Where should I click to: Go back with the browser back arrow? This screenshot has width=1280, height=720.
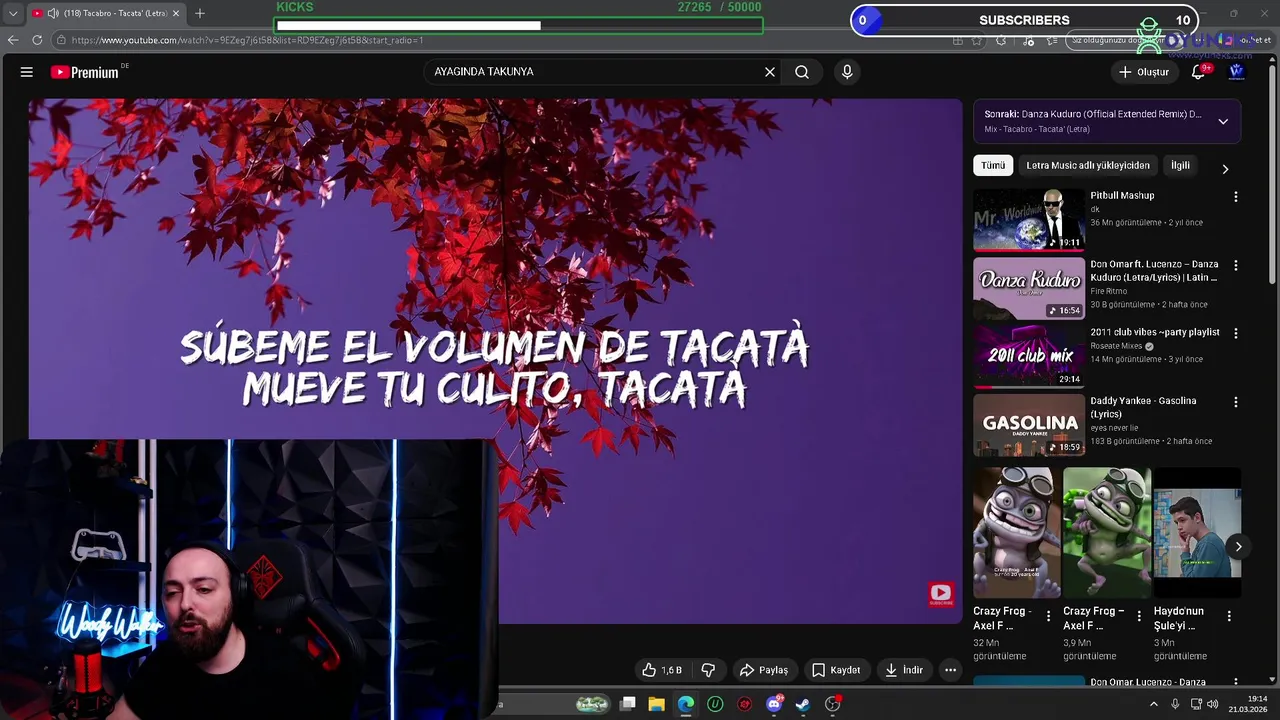click(x=13, y=40)
